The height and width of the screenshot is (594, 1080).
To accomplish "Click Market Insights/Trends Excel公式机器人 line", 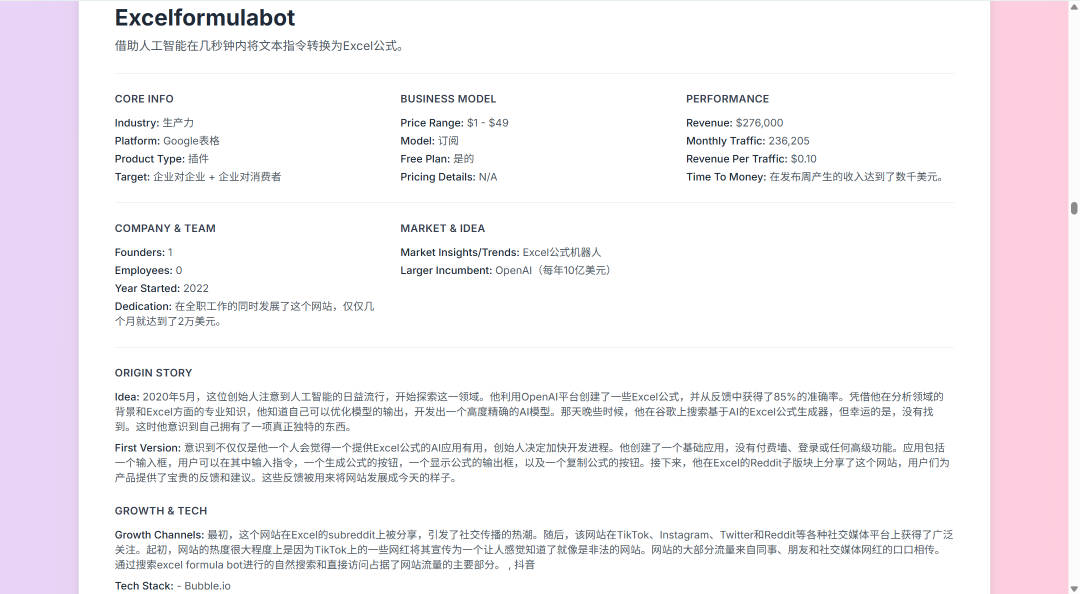I will click(500, 252).
